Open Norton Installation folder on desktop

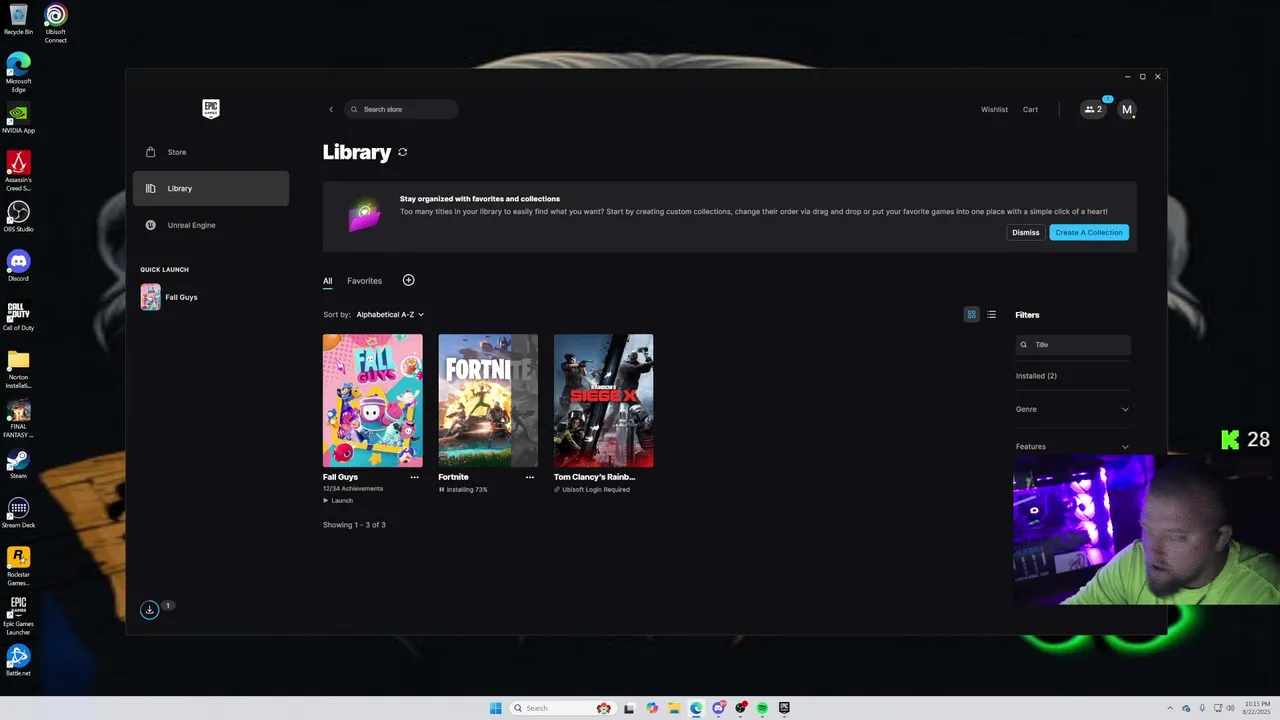(x=18, y=368)
